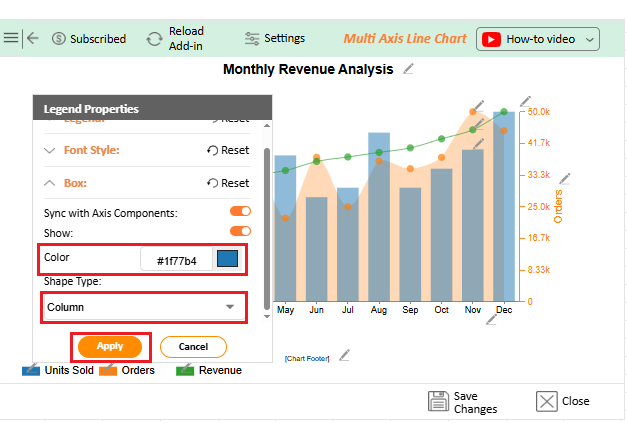The width and height of the screenshot is (627, 440).
Task: Click the Cancel button
Action: pyautogui.click(x=193, y=346)
